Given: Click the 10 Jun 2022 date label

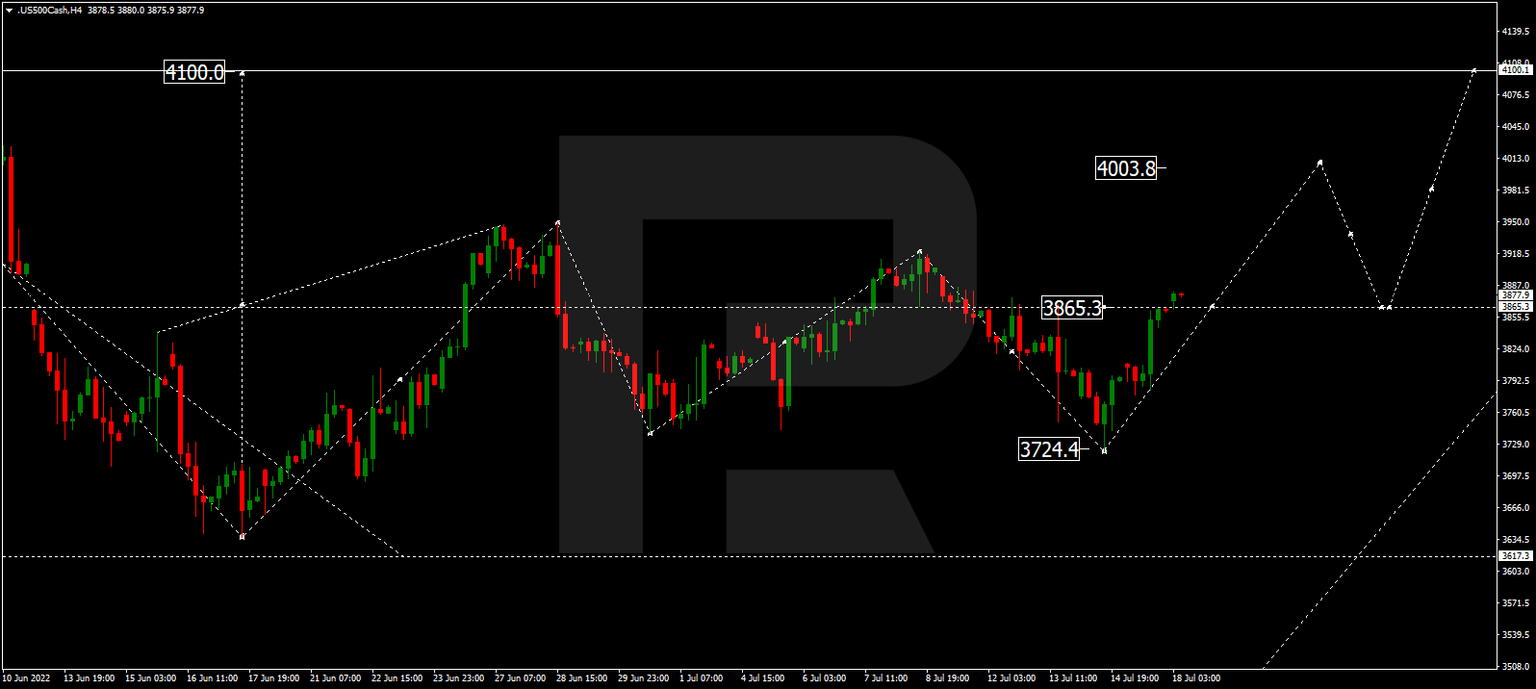Looking at the screenshot, I should 25,678.
